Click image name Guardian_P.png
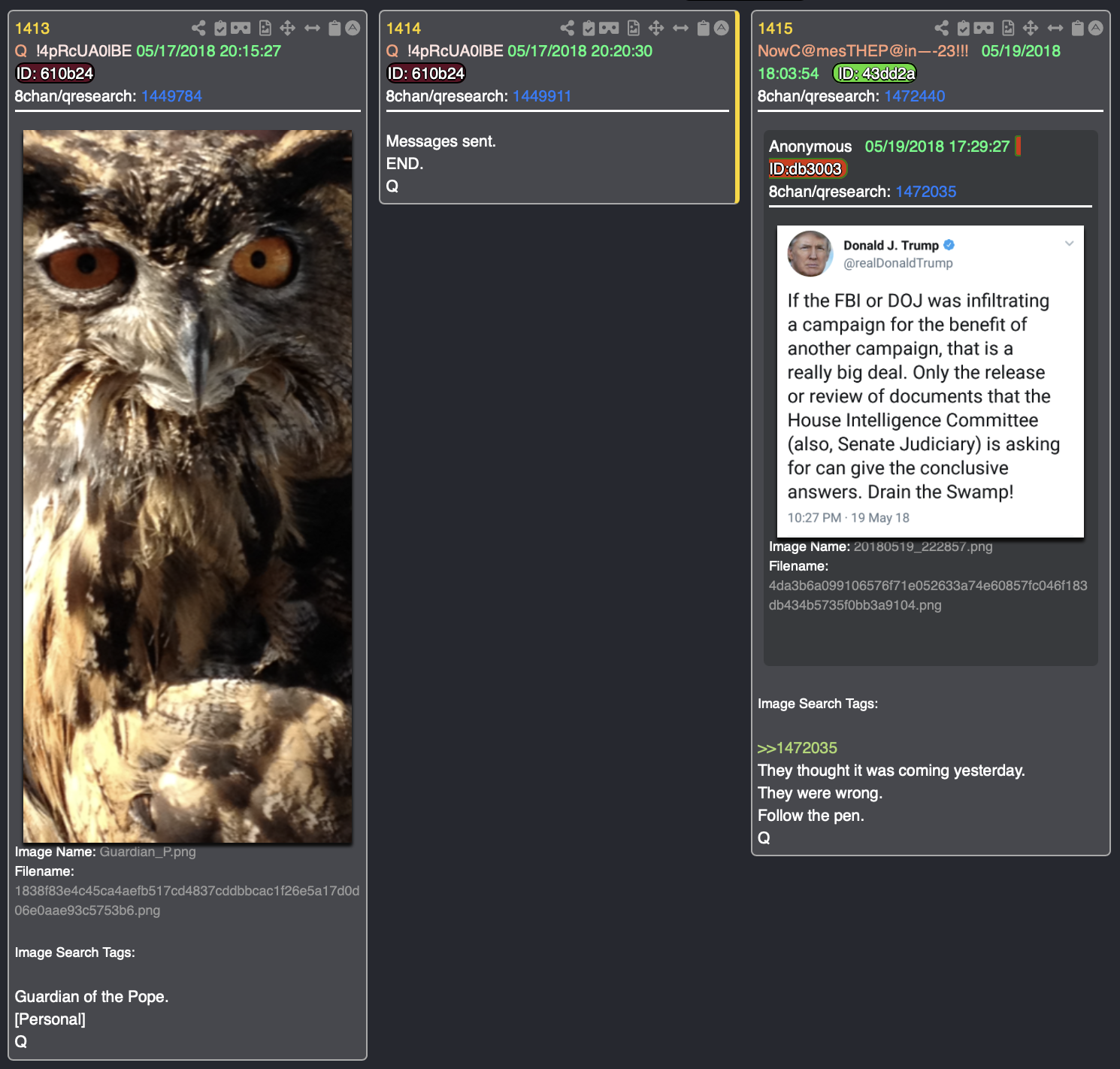 (x=148, y=852)
